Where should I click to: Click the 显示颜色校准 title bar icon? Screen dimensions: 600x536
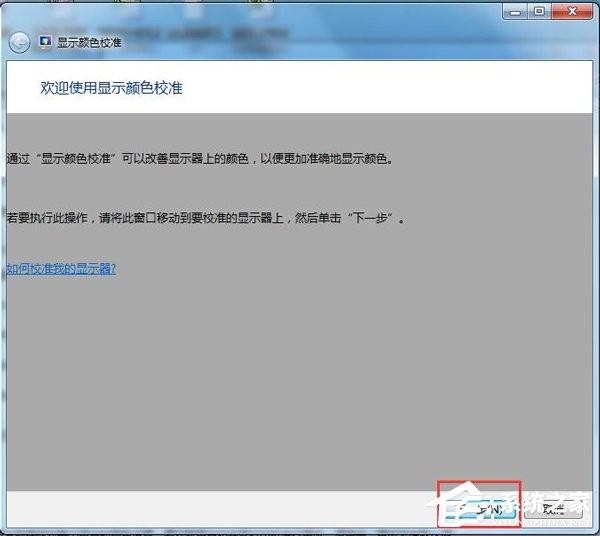(x=45, y=41)
